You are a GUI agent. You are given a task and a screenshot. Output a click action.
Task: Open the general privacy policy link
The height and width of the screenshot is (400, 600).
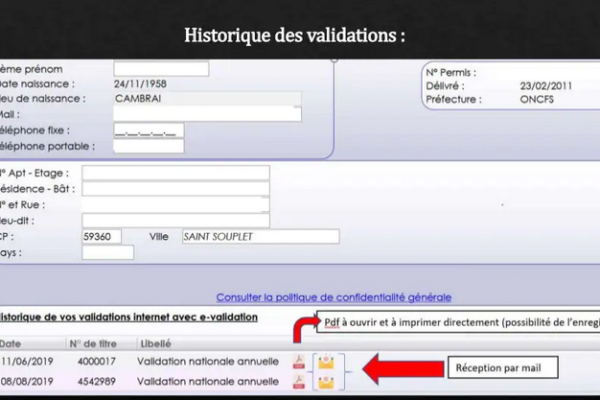(333, 297)
